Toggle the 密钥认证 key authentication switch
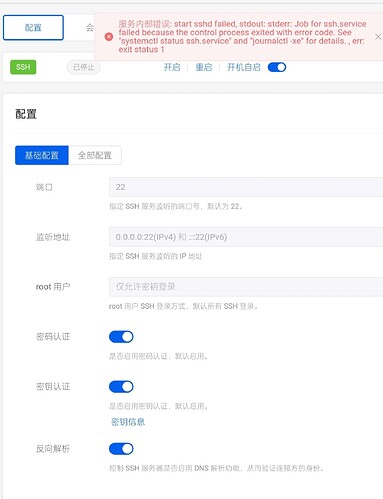 tap(121, 387)
